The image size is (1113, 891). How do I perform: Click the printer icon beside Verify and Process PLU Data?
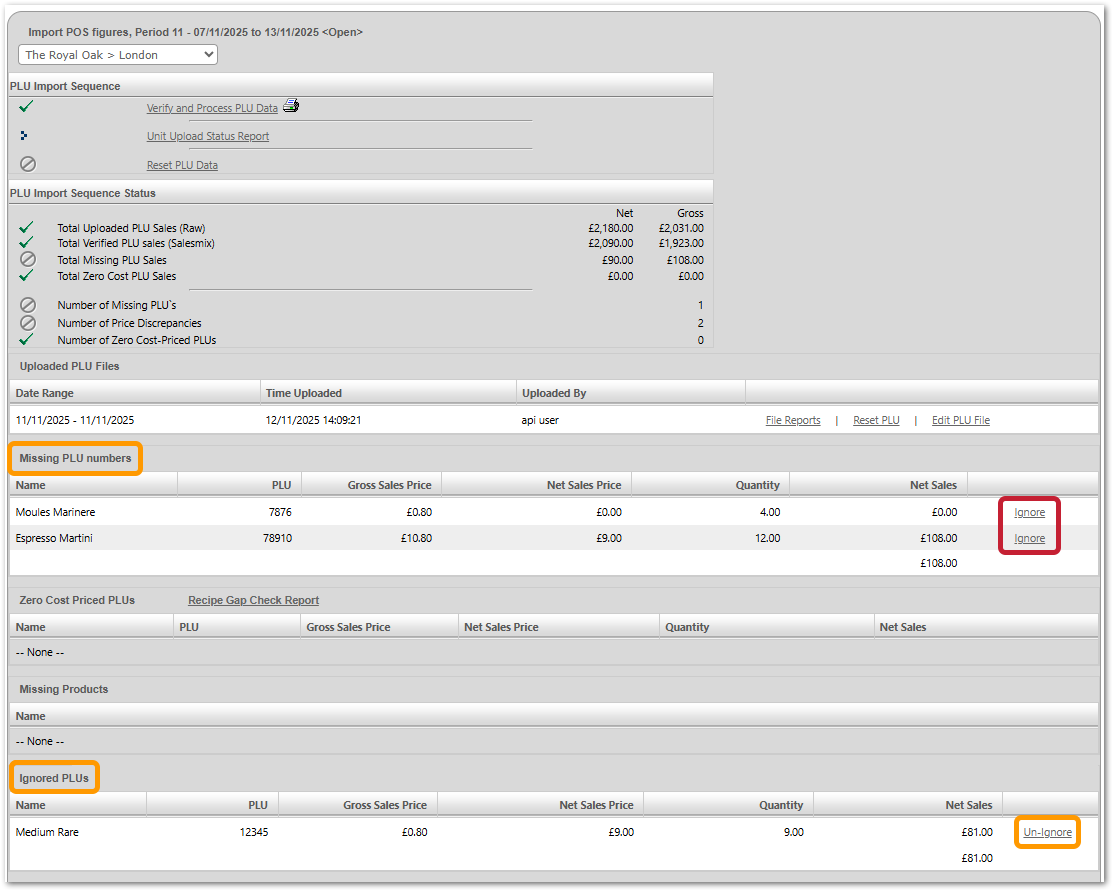point(290,106)
